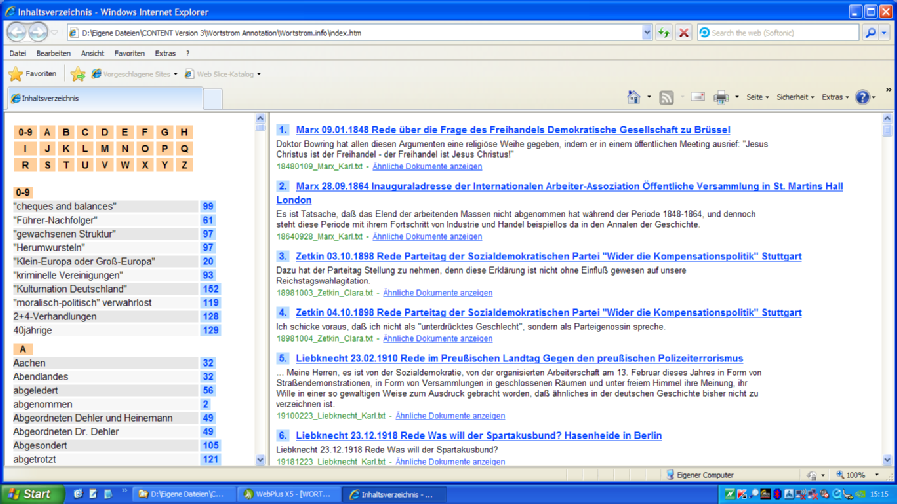The image size is (897, 504).
Task: Click the Home page icon in command bar
Action: [x=633, y=97]
